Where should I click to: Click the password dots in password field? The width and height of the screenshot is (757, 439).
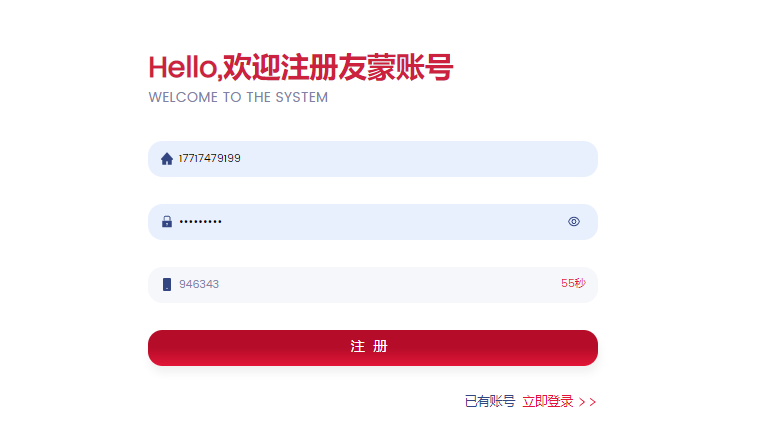(200, 222)
